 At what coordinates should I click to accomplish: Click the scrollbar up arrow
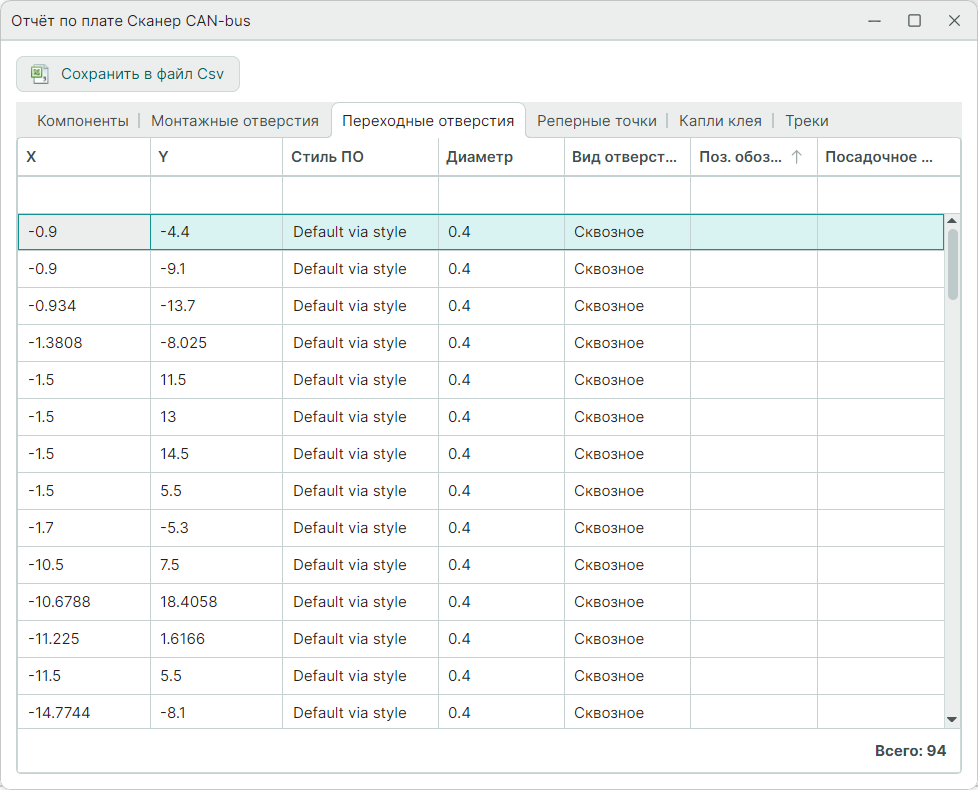point(952,221)
